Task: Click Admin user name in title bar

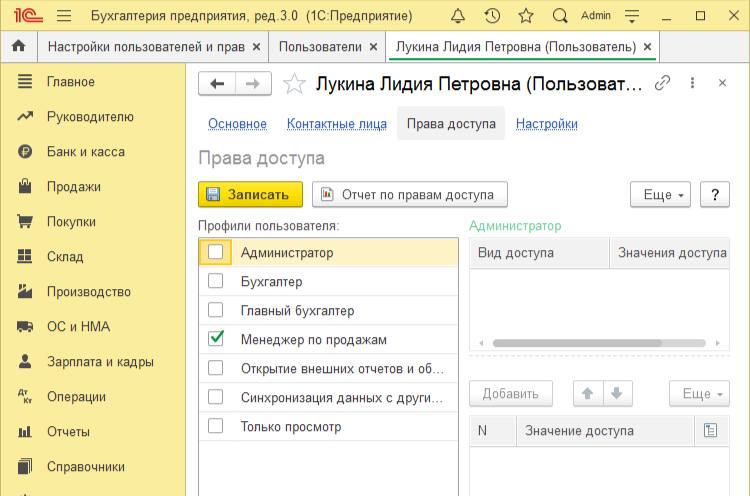Action: point(596,16)
